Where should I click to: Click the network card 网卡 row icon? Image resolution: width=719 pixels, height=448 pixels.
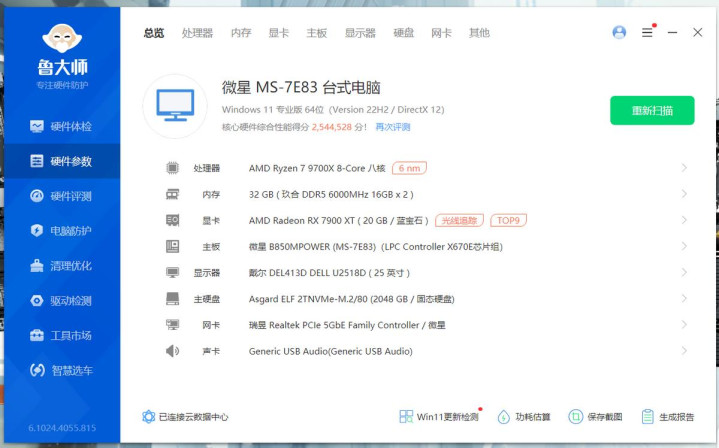pos(172,325)
